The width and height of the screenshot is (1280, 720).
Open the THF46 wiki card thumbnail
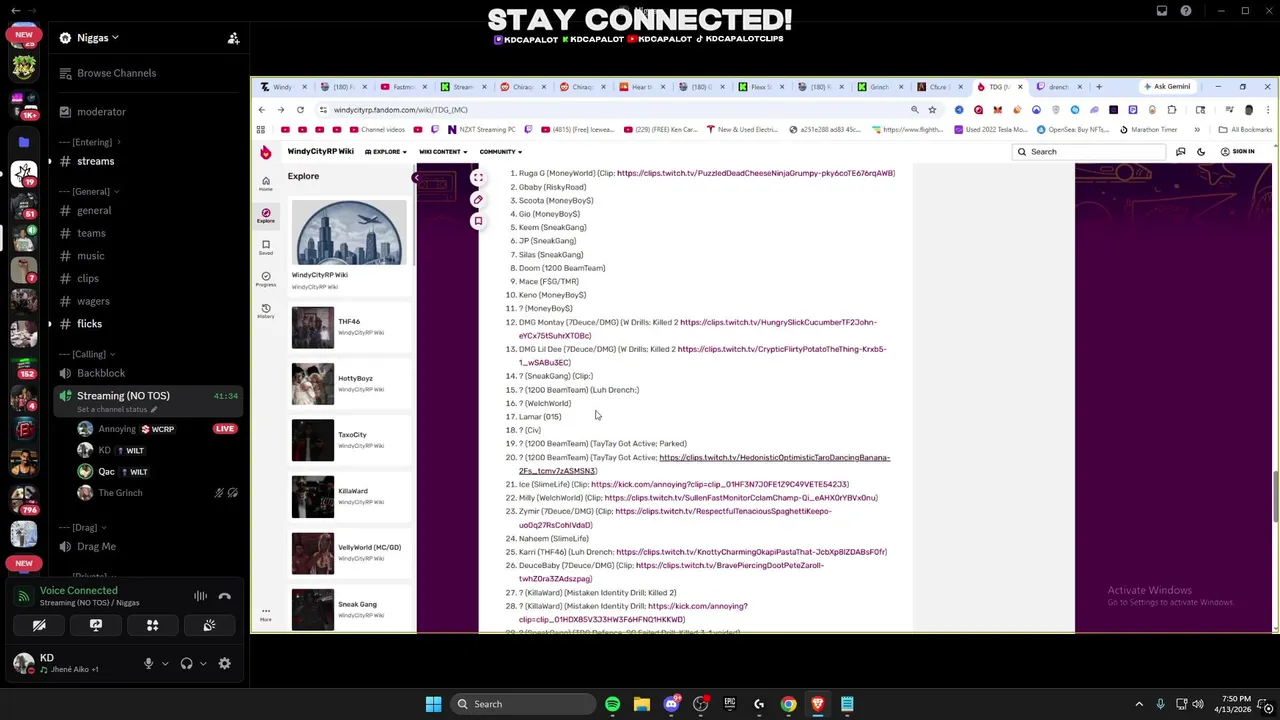tap(313, 327)
